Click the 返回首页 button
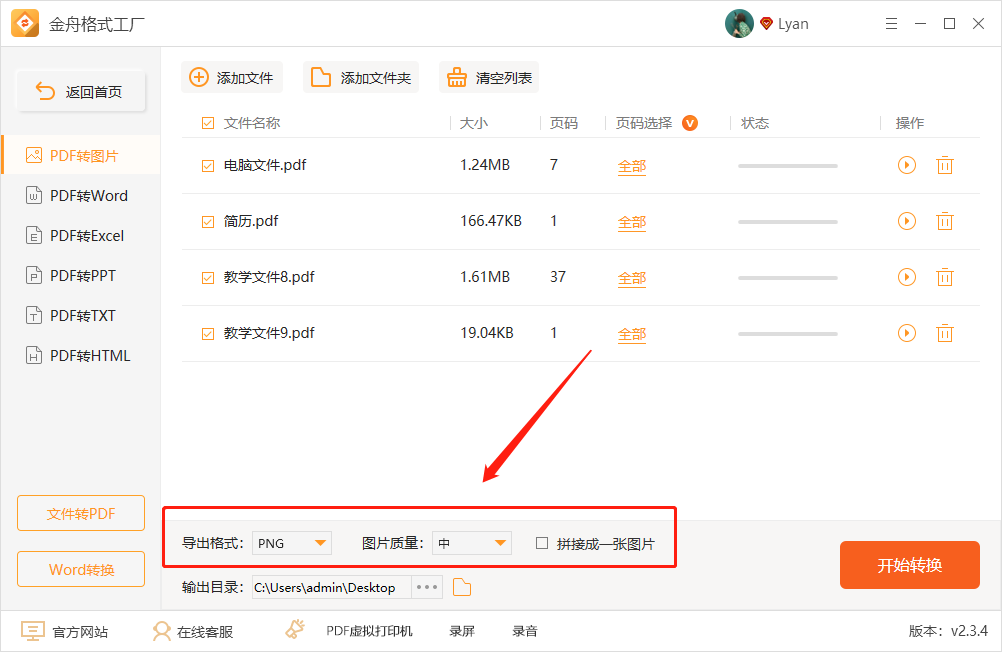This screenshot has width=1002, height=652. pos(81,91)
